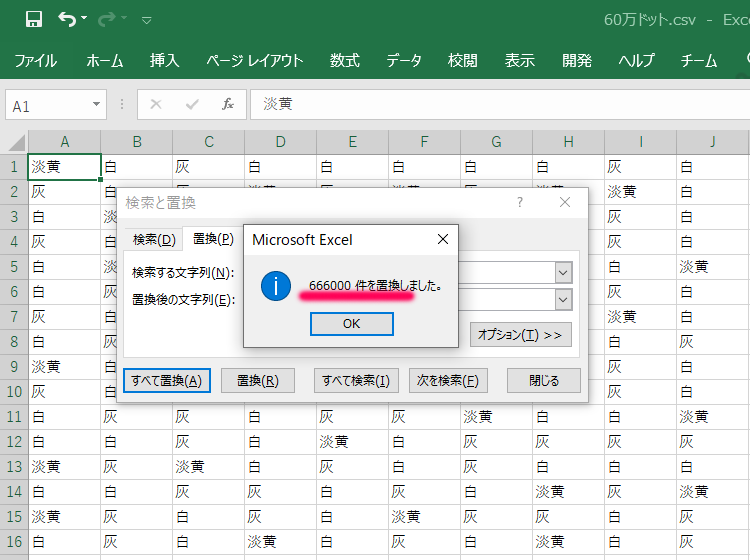Expand the Name Box dropdown arrow
750x560 pixels.
pyautogui.click(x=96, y=104)
